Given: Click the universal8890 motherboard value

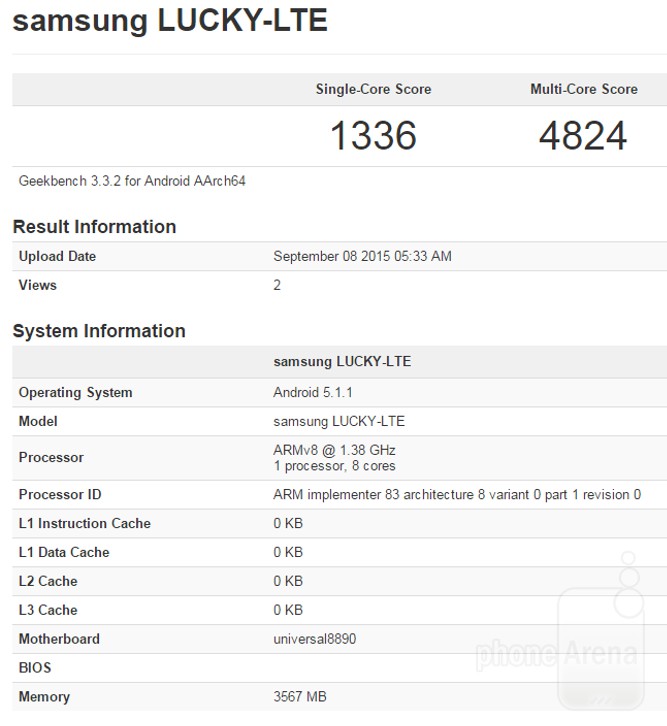Looking at the screenshot, I should (x=314, y=639).
